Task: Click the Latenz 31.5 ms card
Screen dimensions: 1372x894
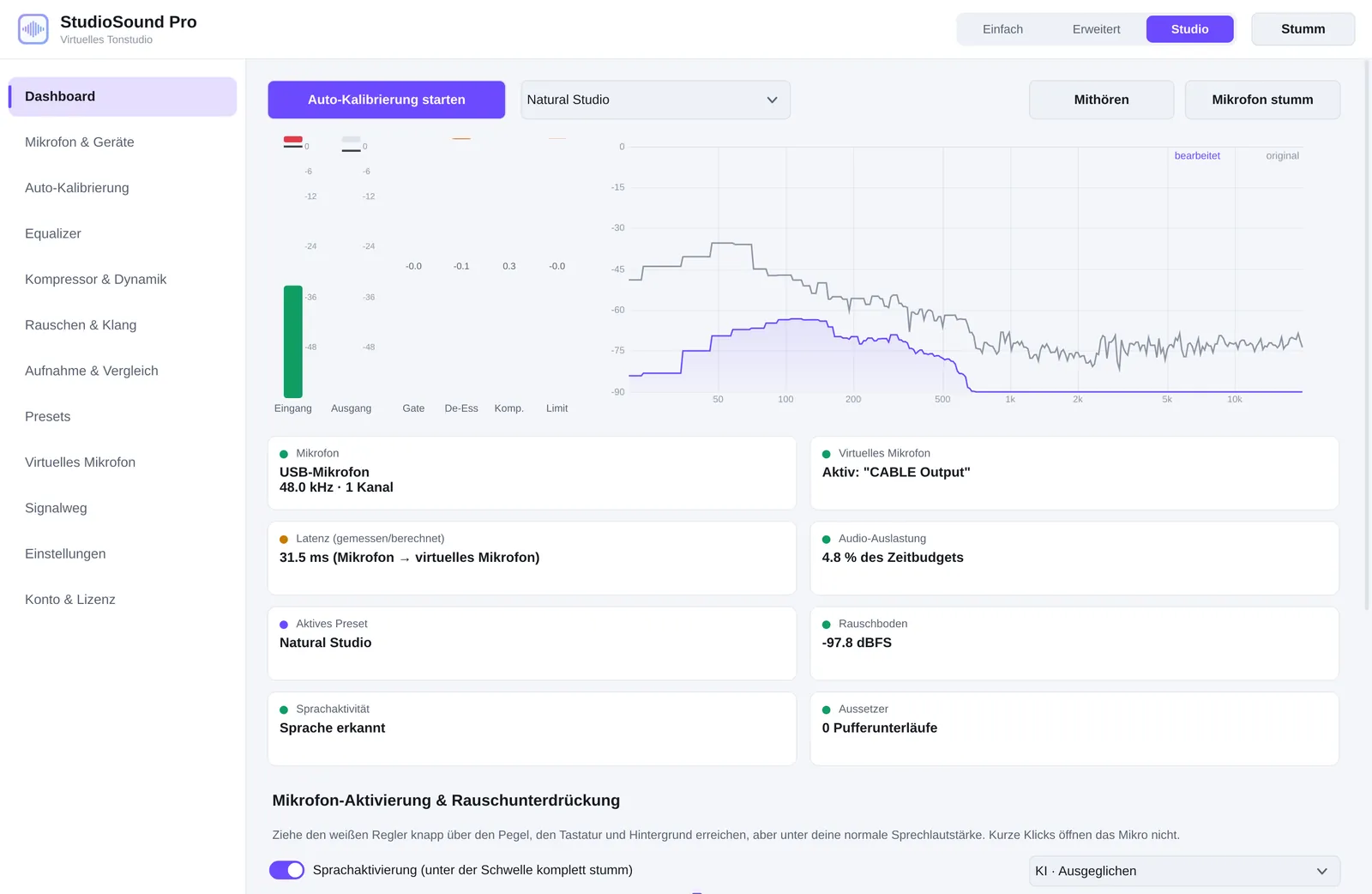Action: tap(532, 559)
